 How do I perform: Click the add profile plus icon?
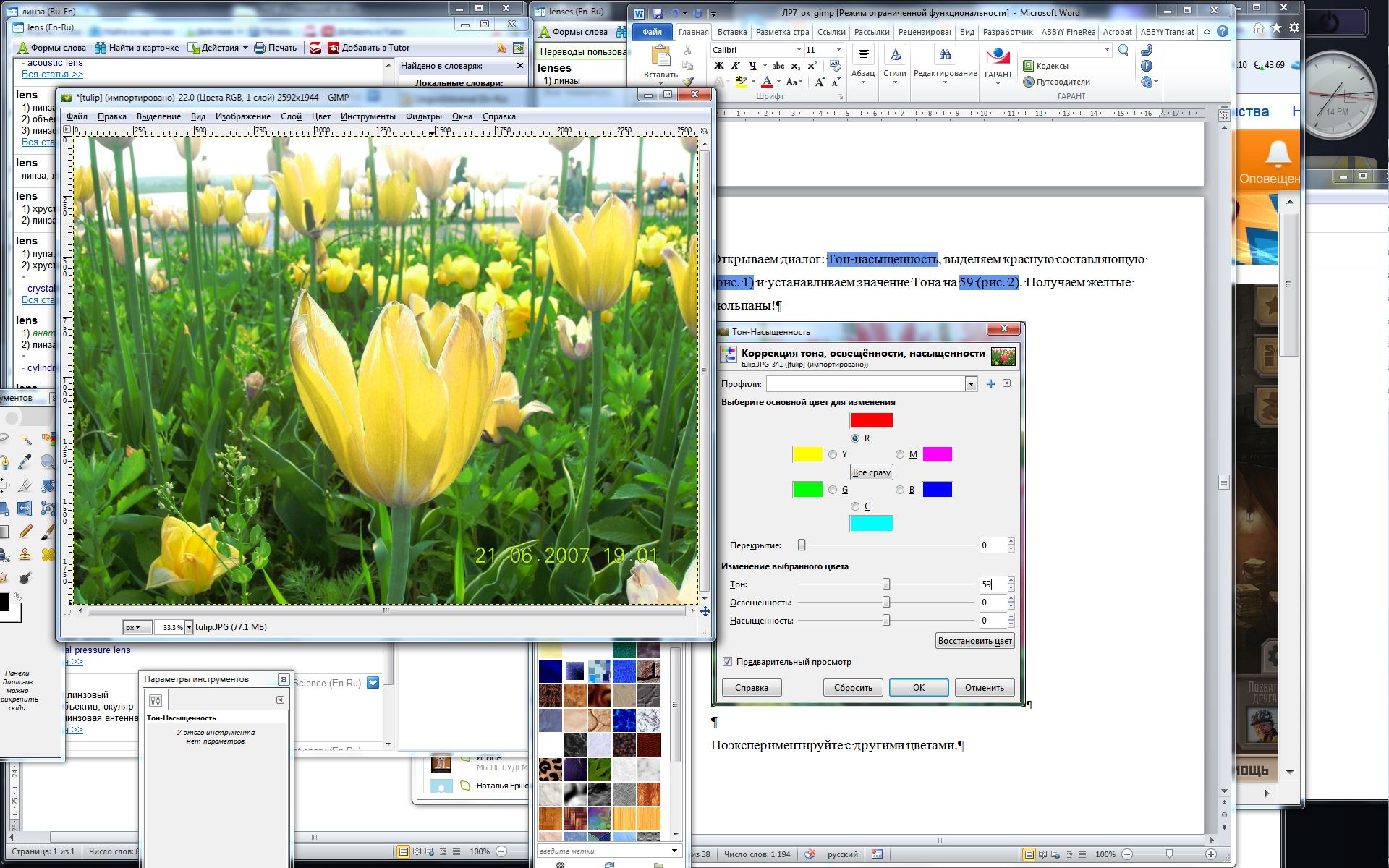[x=990, y=383]
